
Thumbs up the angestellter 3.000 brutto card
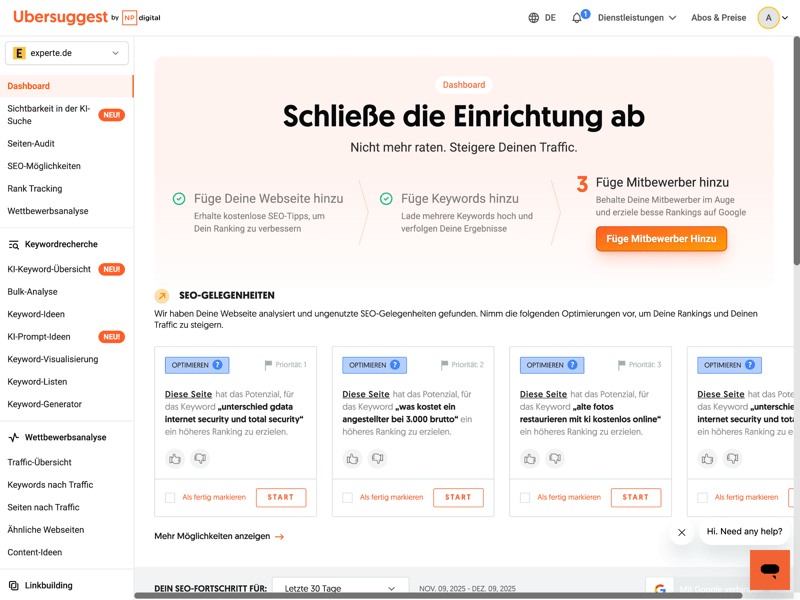pos(352,459)
